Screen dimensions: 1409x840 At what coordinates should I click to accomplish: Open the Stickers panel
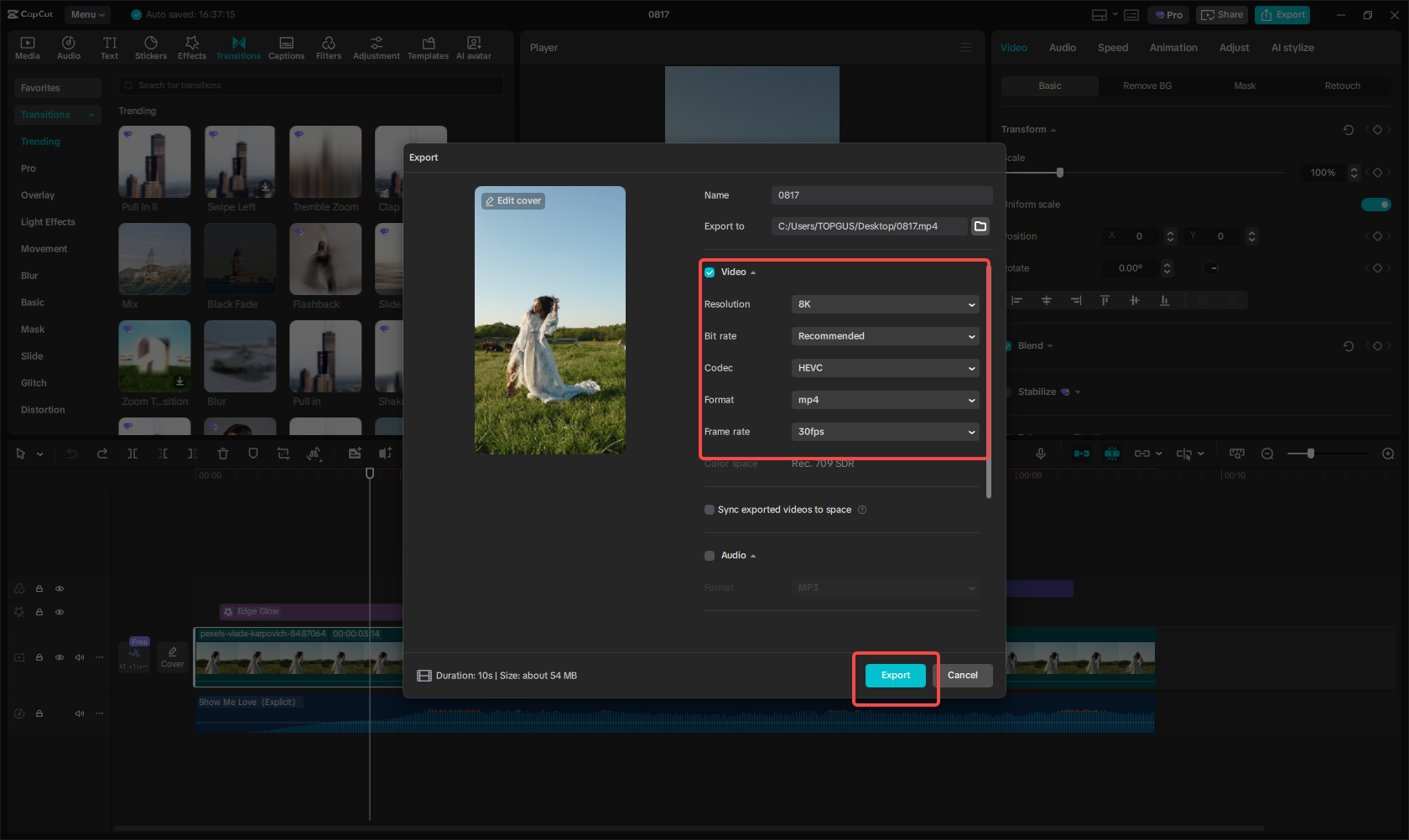click(151, 47)
